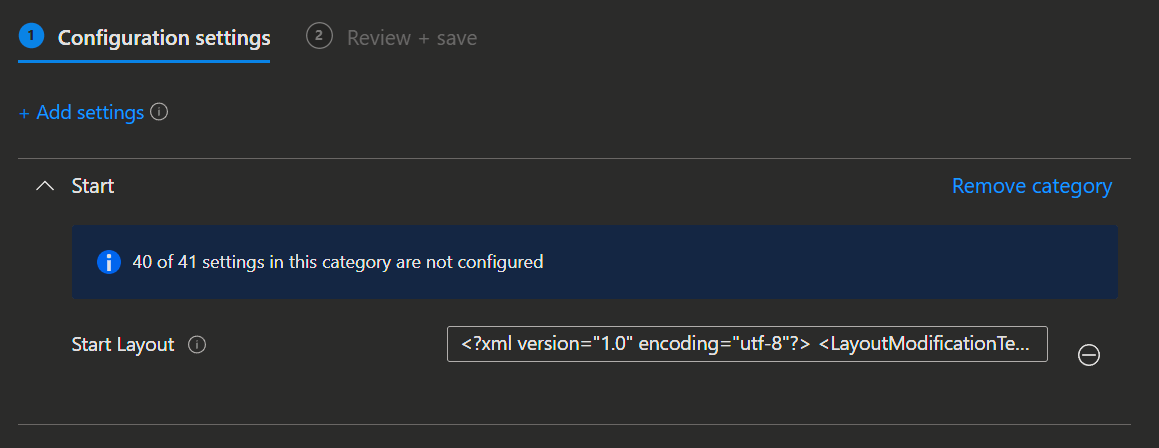The image size is (1159, 448).
Task: Click the divider line above the Start category
Action: [574, 159]
